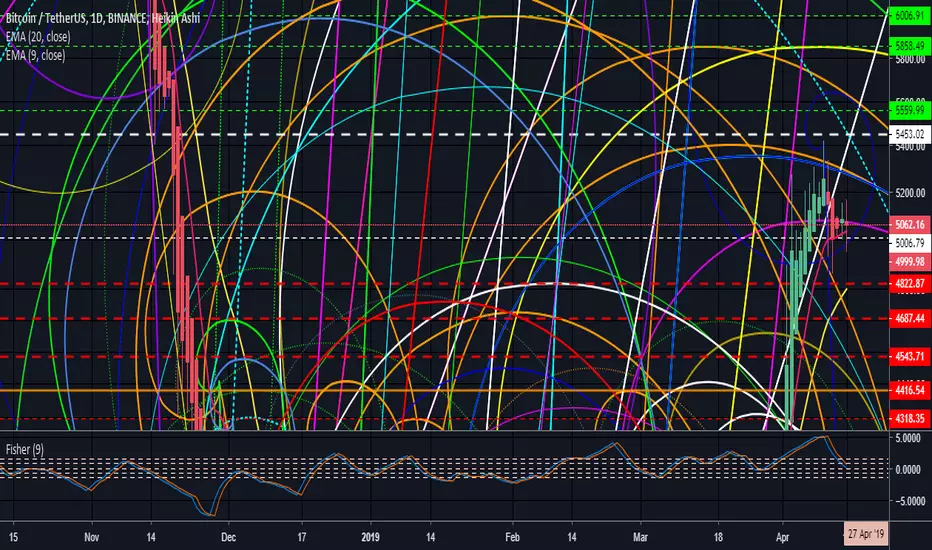Viewport: 932px width, 550px height.
Task: Click the 5200.00 price axis value
Action: (910, 193)
